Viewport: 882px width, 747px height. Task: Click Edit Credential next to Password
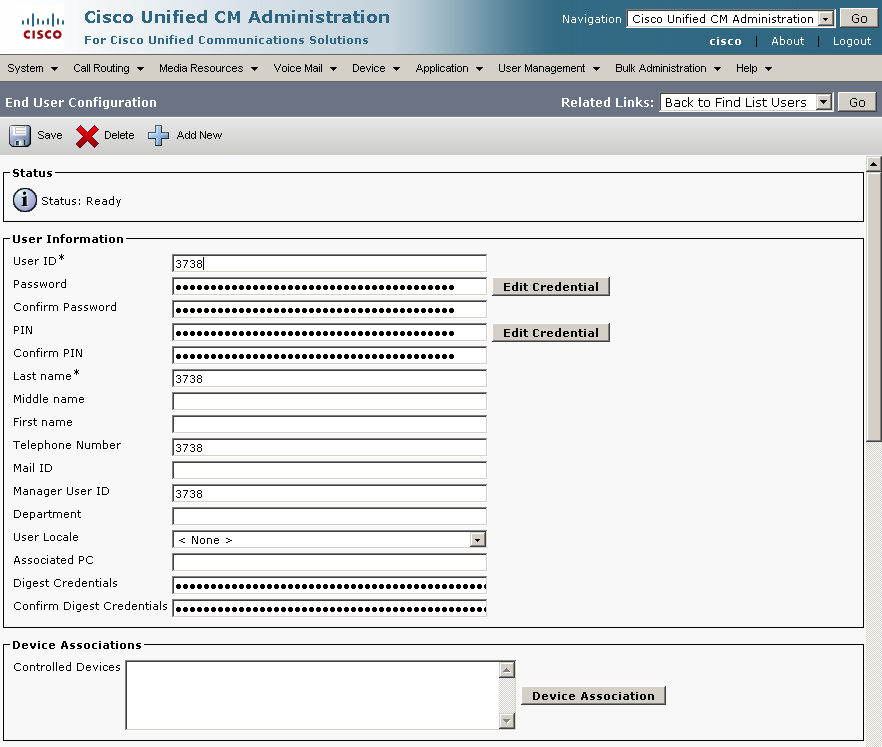point(550,287)
